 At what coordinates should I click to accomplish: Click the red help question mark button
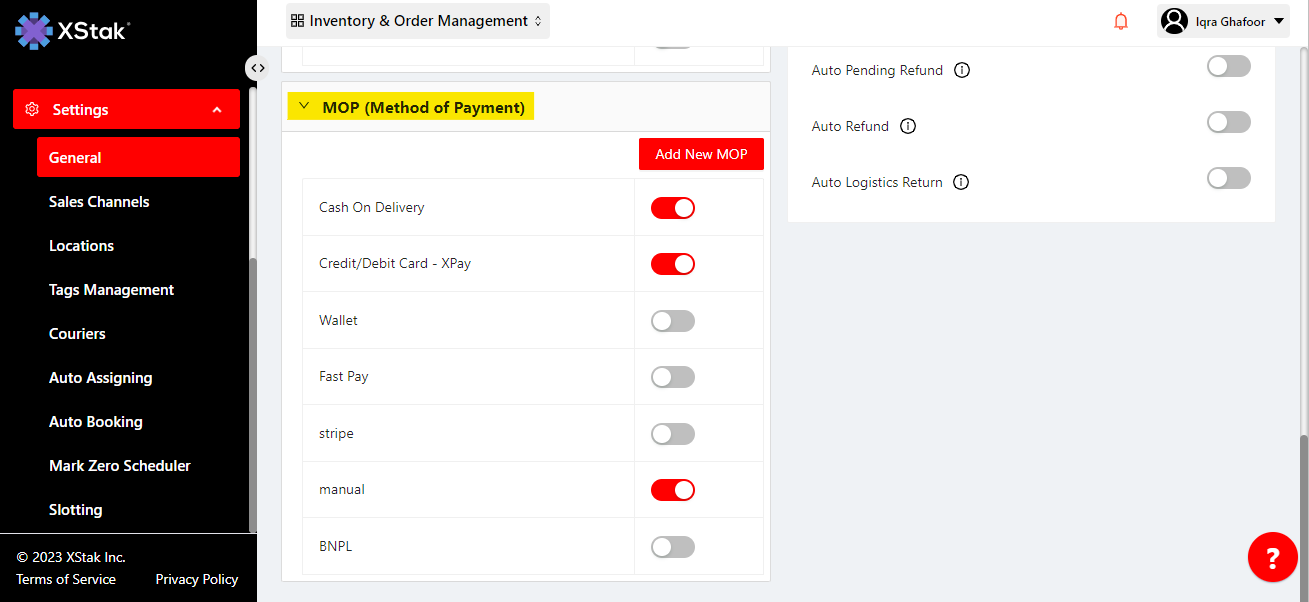(x=1272, y=557)
